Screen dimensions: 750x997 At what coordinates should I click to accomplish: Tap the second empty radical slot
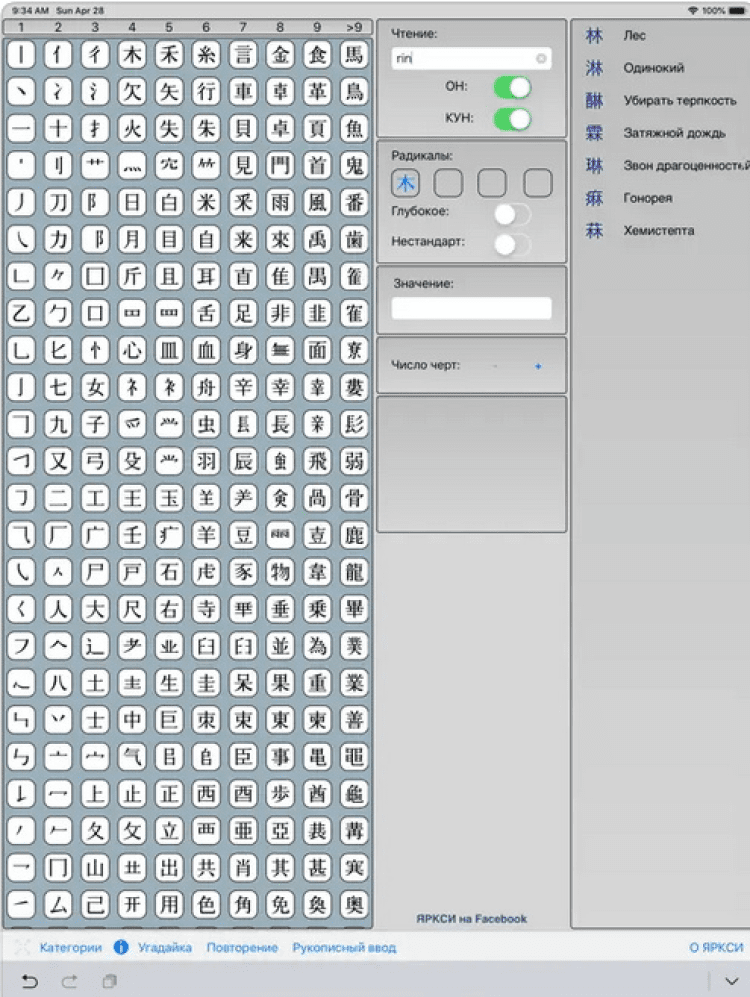point(493,184)
